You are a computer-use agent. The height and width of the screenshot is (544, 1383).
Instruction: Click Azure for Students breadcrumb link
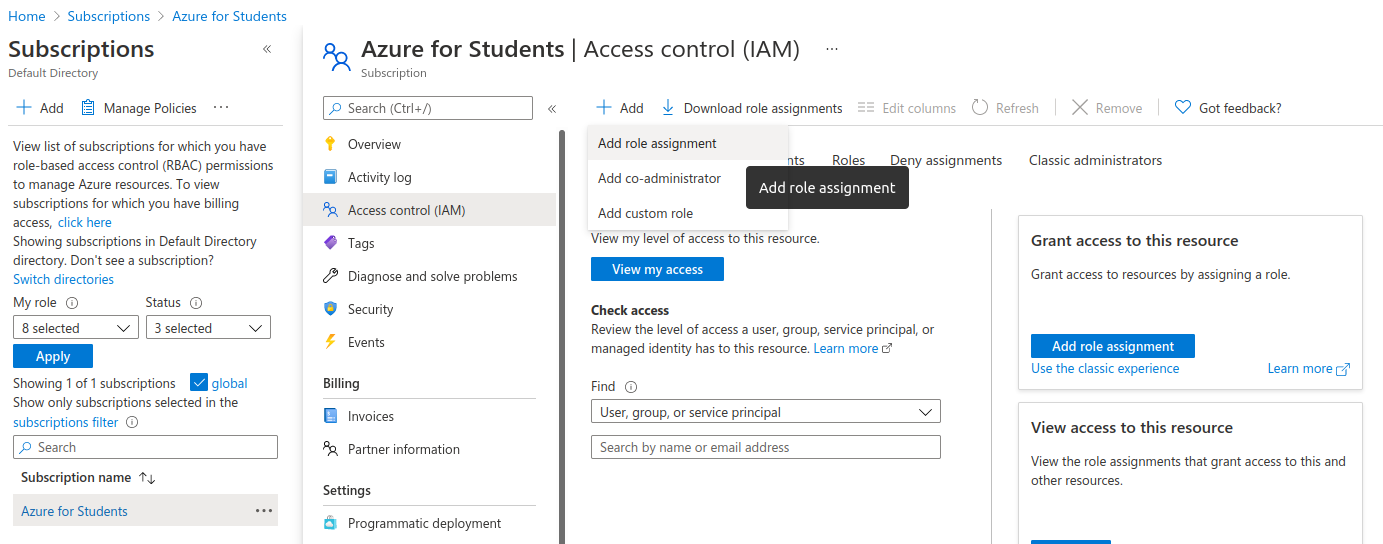[229, 16]
